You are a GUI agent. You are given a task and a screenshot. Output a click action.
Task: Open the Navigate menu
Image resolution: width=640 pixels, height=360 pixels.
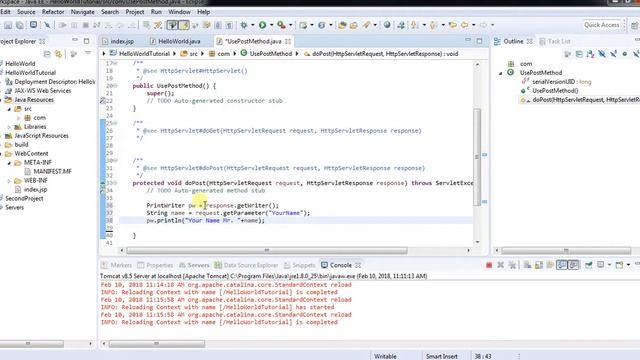coord(82,12)
